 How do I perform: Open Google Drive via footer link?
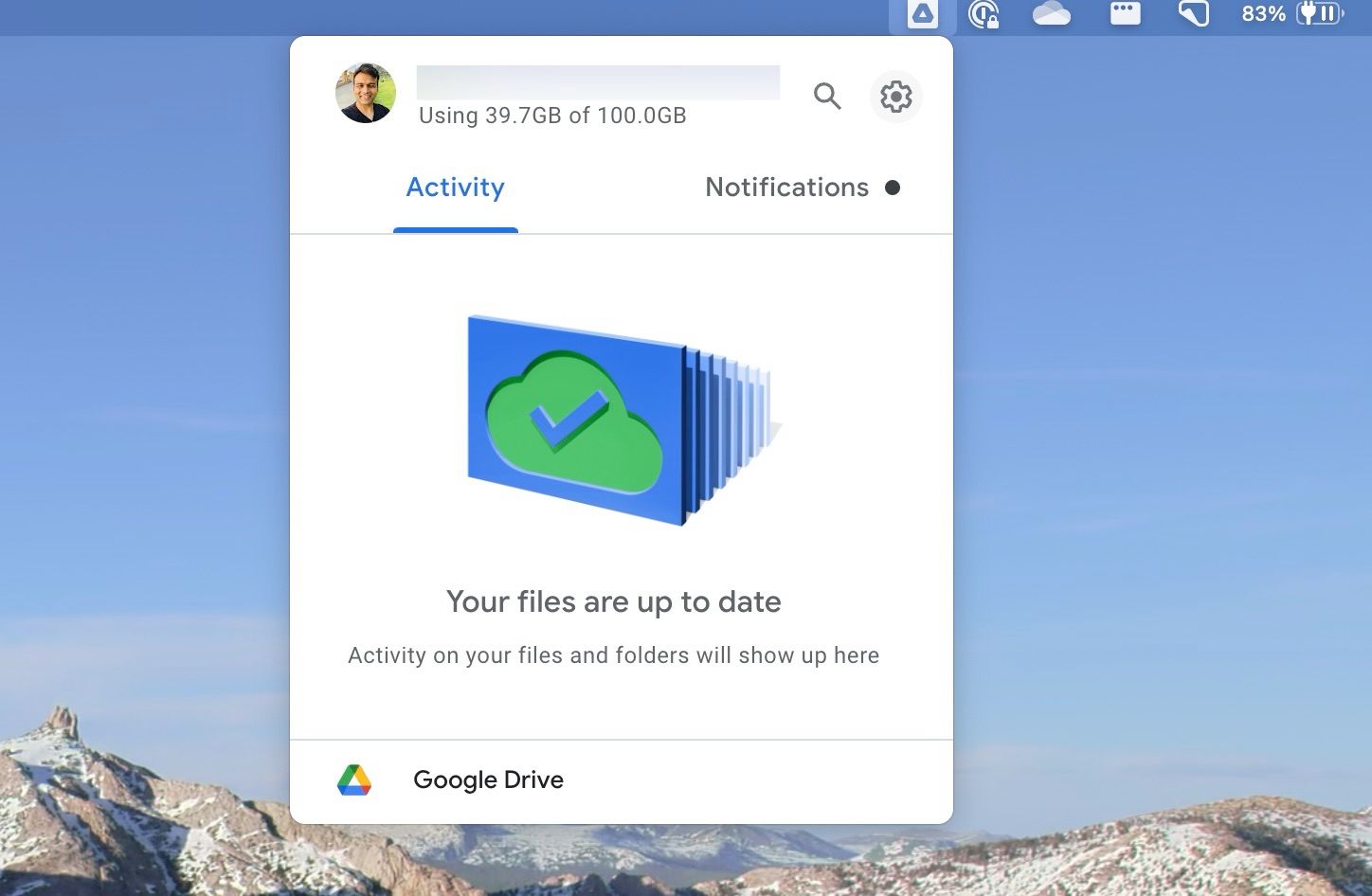[488, 780]
